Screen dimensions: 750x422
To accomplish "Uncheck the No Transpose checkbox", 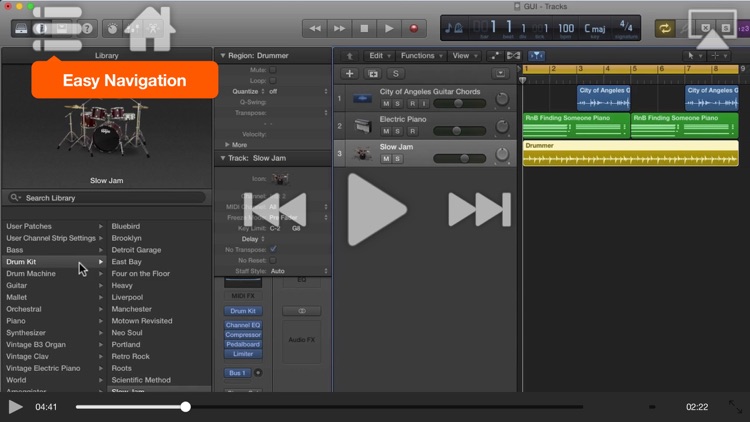I will (x=273, y=249).
